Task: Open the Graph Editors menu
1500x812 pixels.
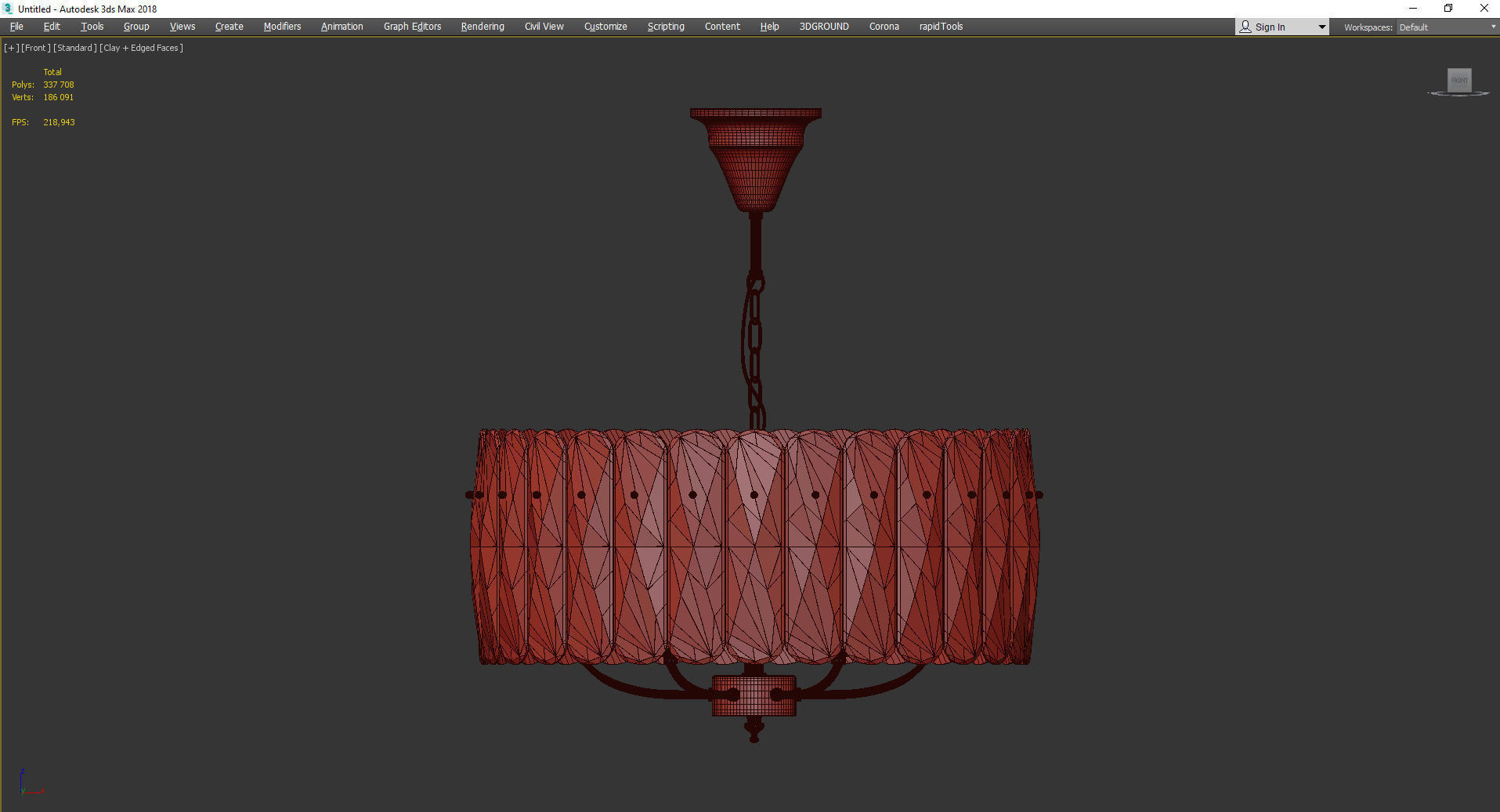Action: pos(412,27)
